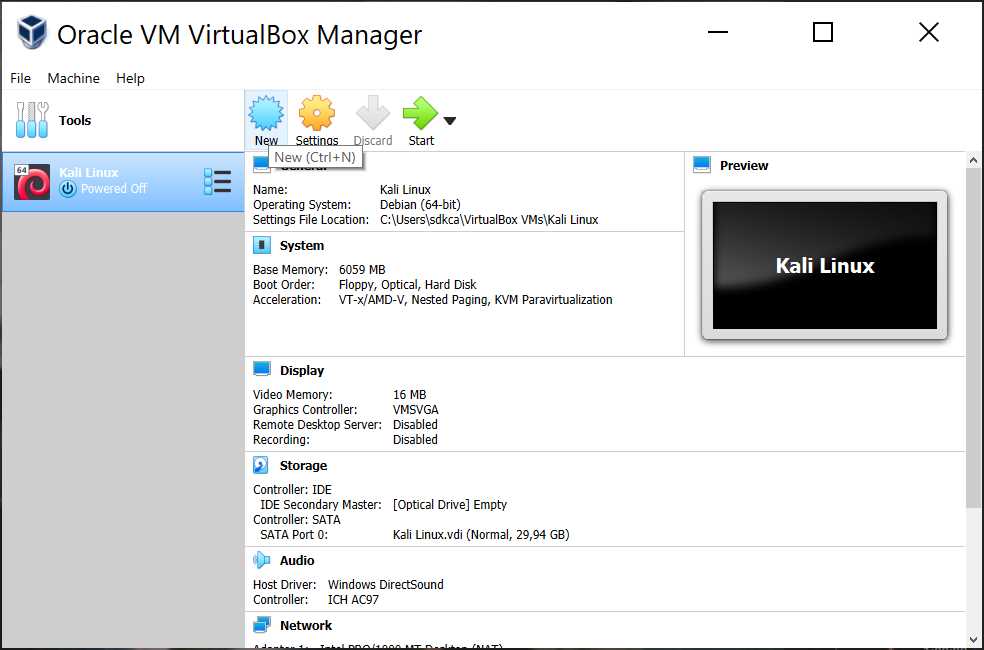
Task: Click the Kali Linux preview thumbnail
Action: tap(824, 265)
